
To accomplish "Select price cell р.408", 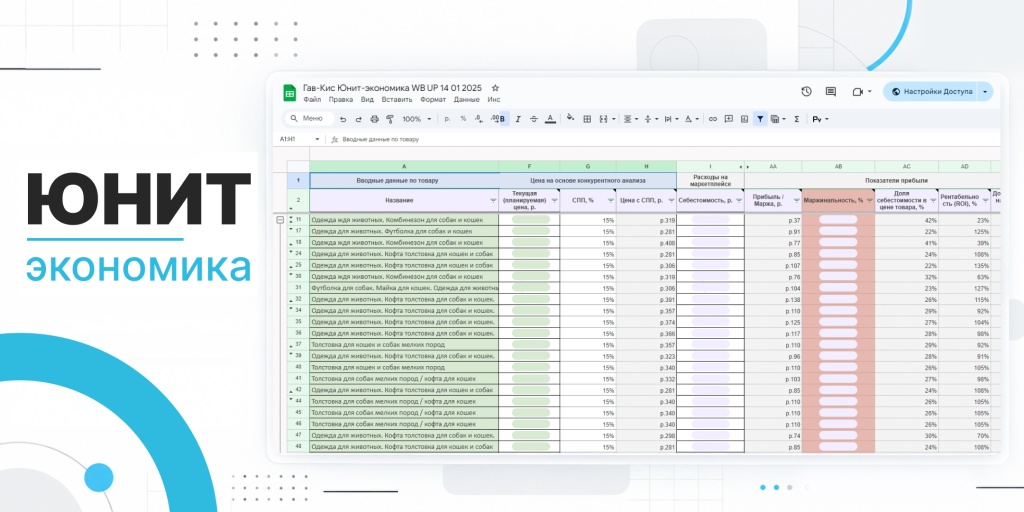I will tap(647, 242).
